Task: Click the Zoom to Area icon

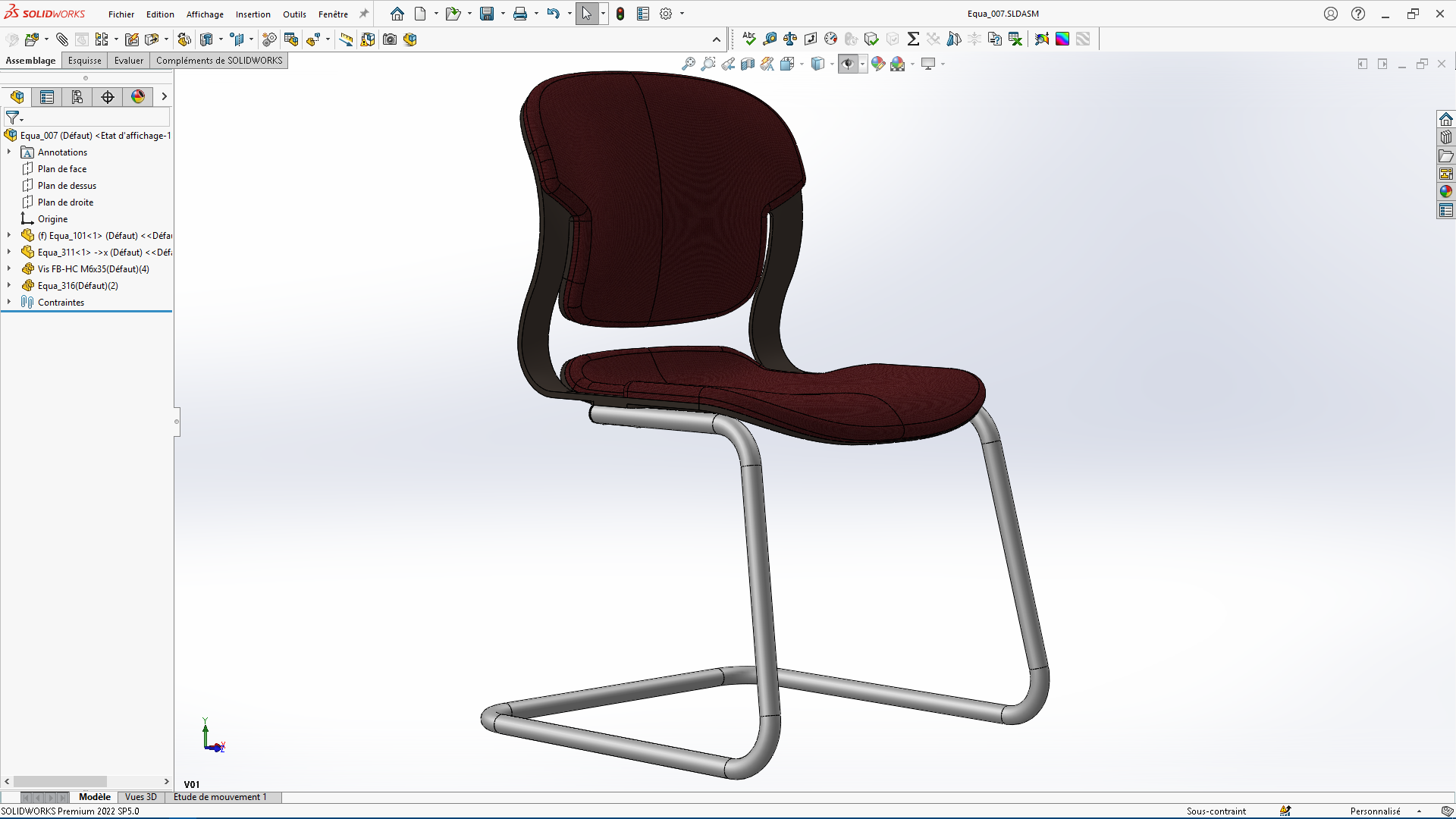Action: pyautogui.click(x=708, y=64)
